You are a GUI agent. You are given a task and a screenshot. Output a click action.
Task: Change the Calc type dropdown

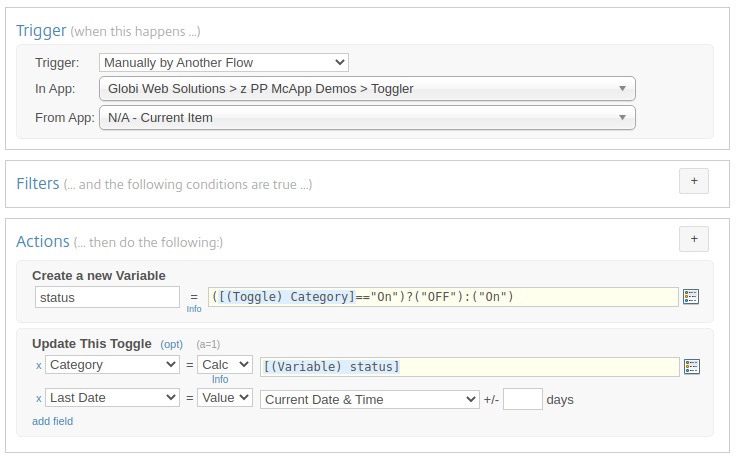225,365
